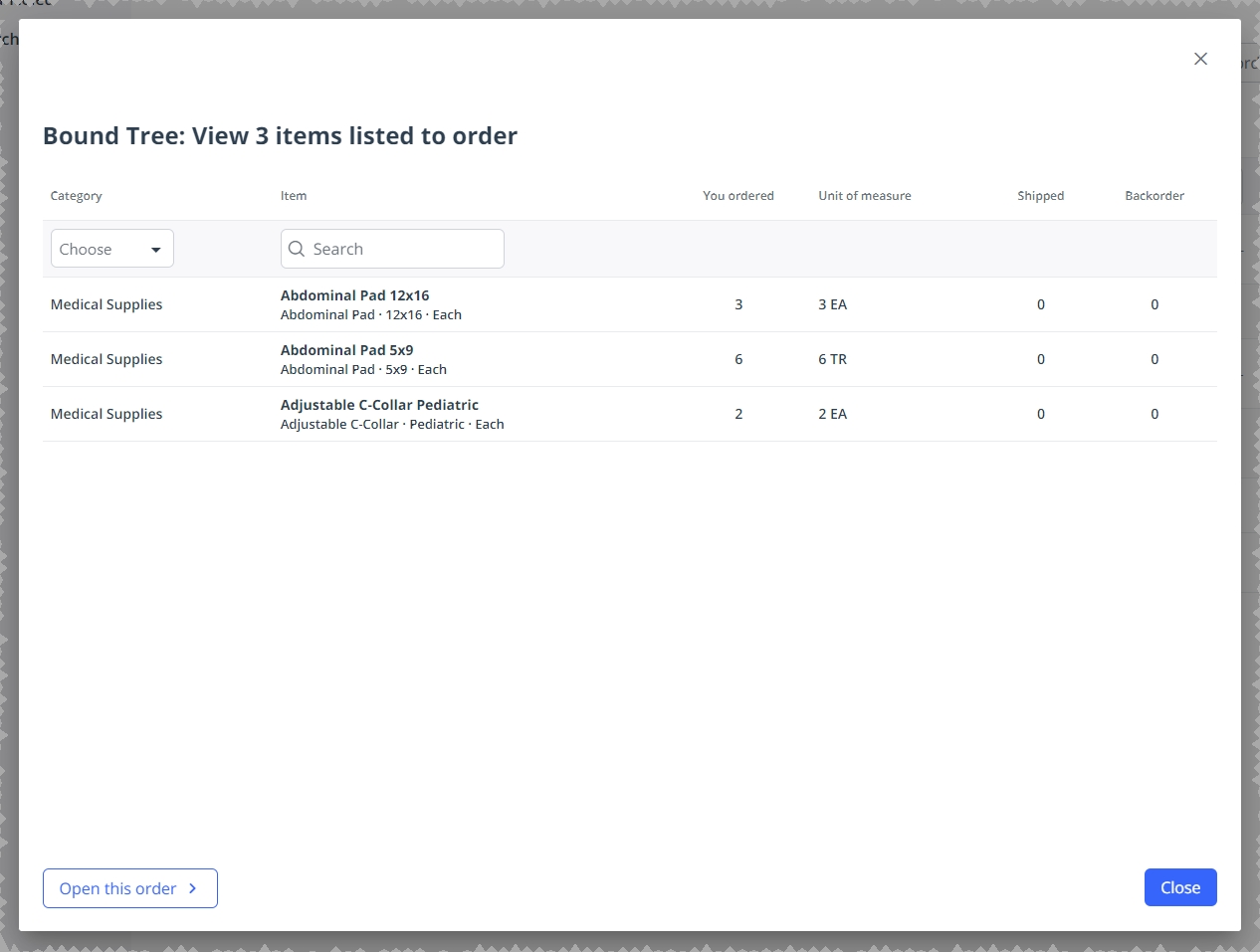Click Backorder value for Adjustable C-Collar Pediatric
1260x952 pixels.
coord(1155,414)
